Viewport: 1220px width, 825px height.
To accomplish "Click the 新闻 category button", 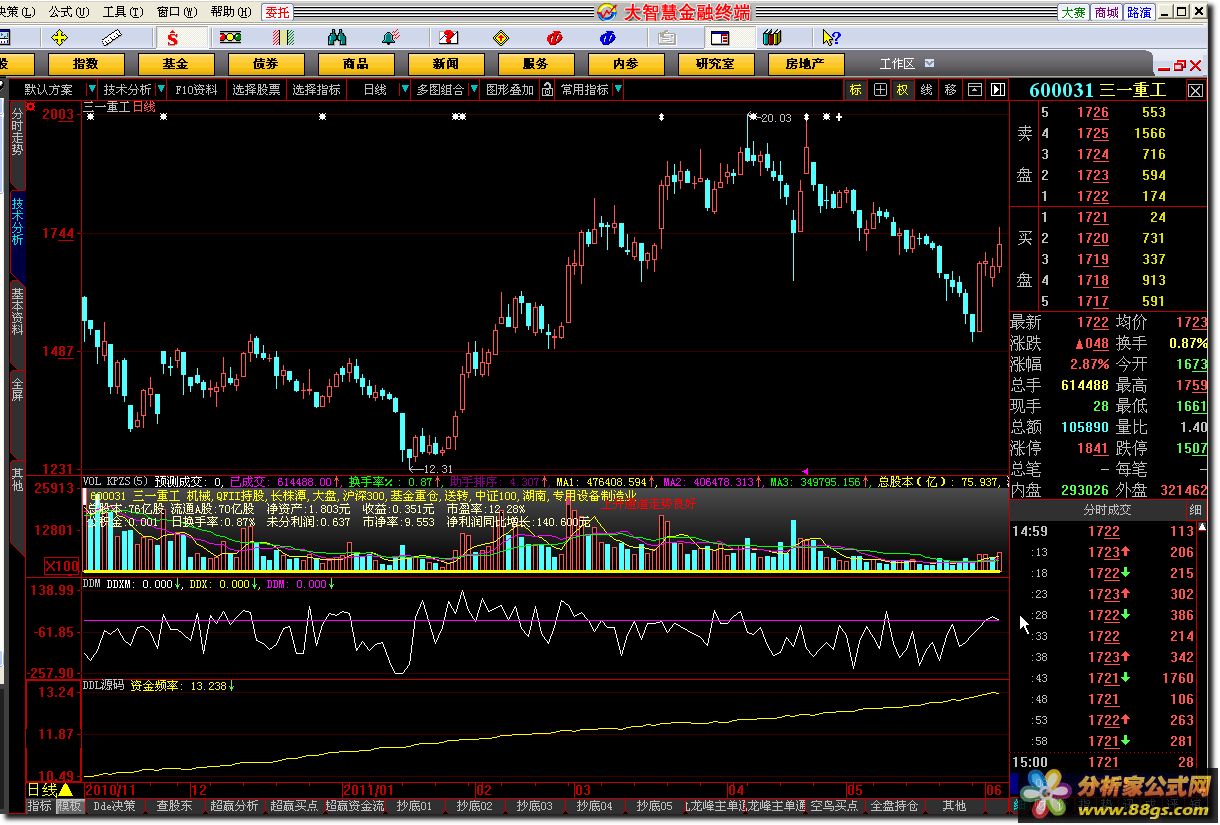I will (446, 64).
